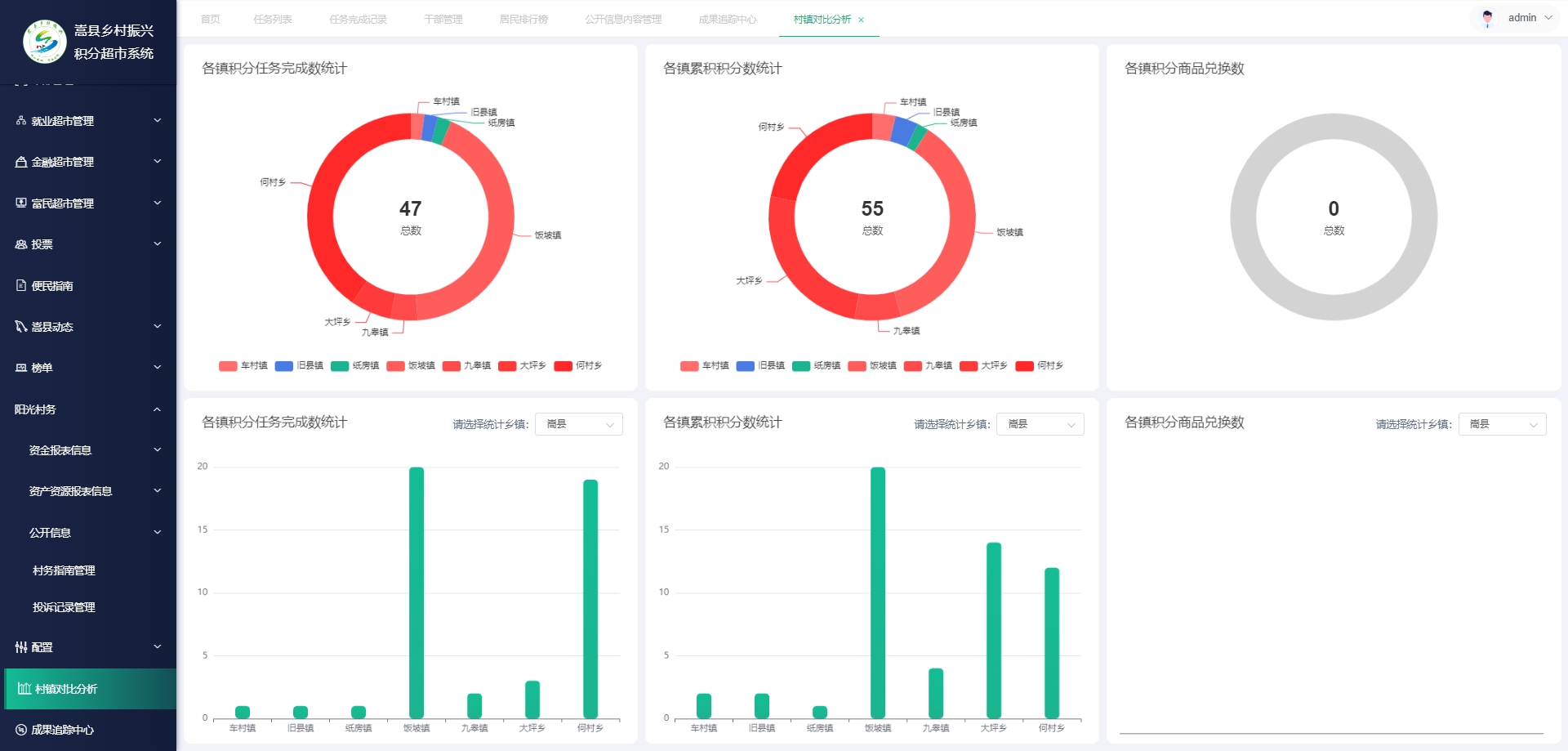Open 村务指南管理 in sidebar
Viewport: 1568px width, 751px height.
pos(64,570)
